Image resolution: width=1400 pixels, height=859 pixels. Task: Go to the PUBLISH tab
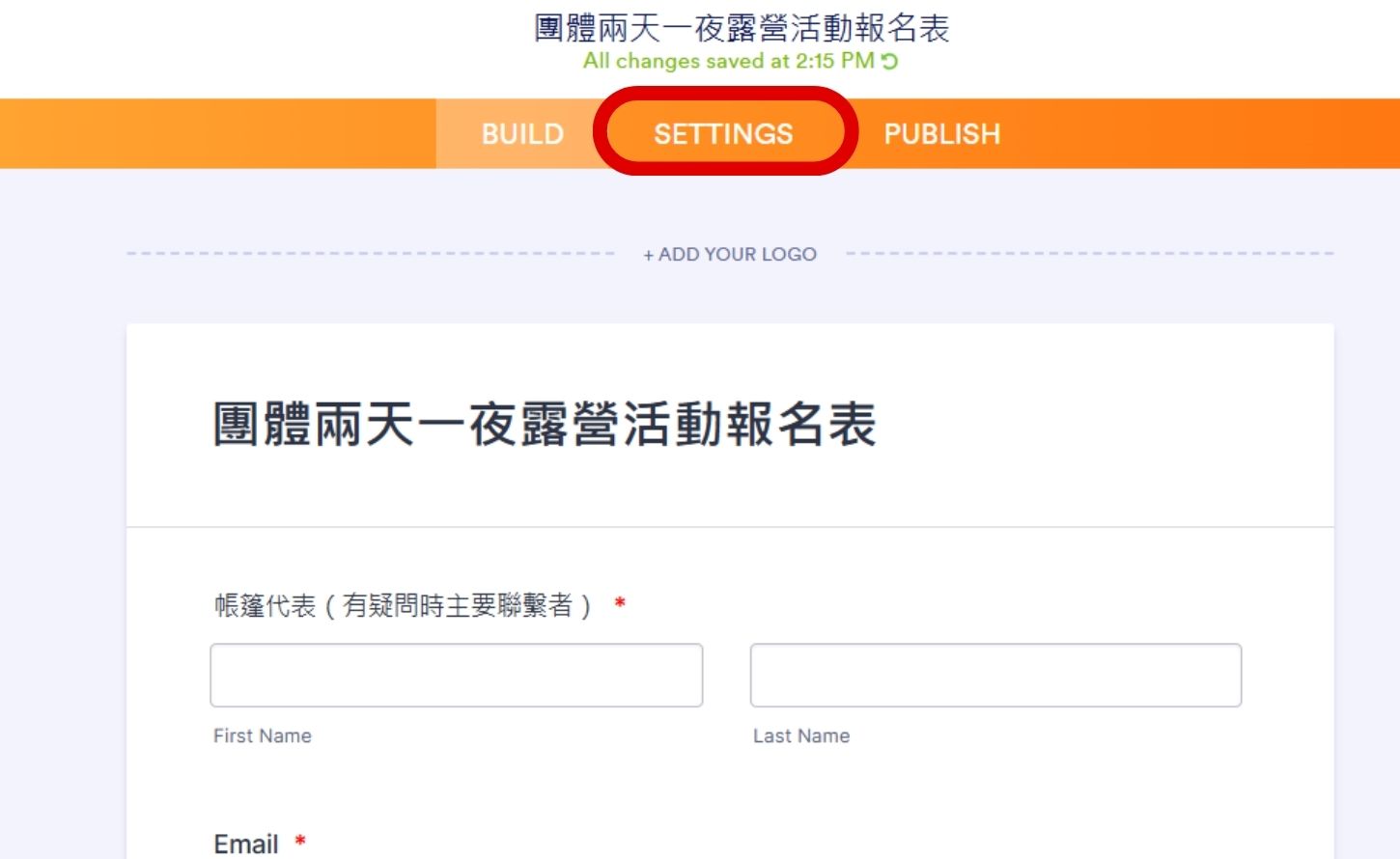tap(942, 133)
